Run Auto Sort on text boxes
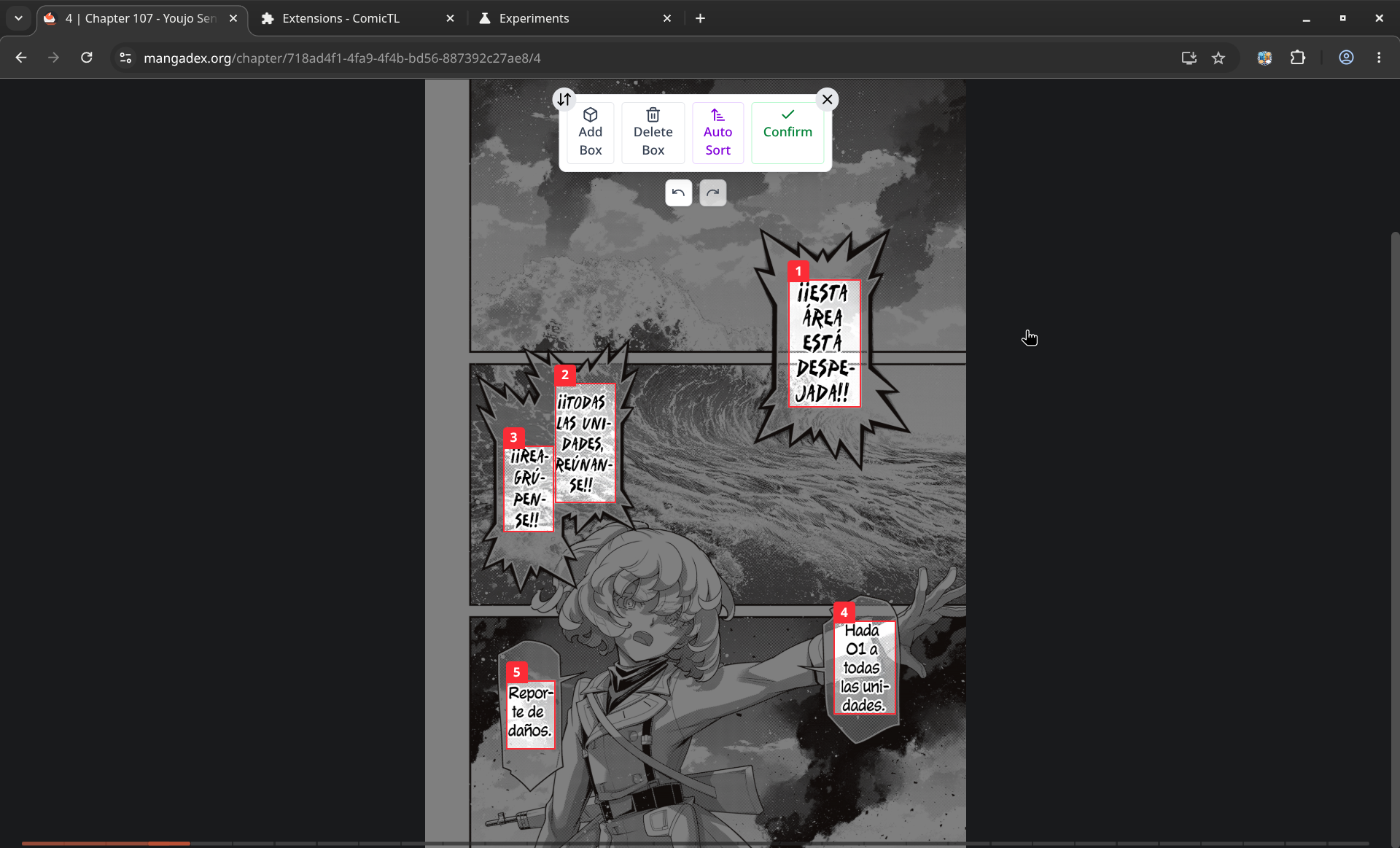The image size is (1400, 848). pos(717,133)
